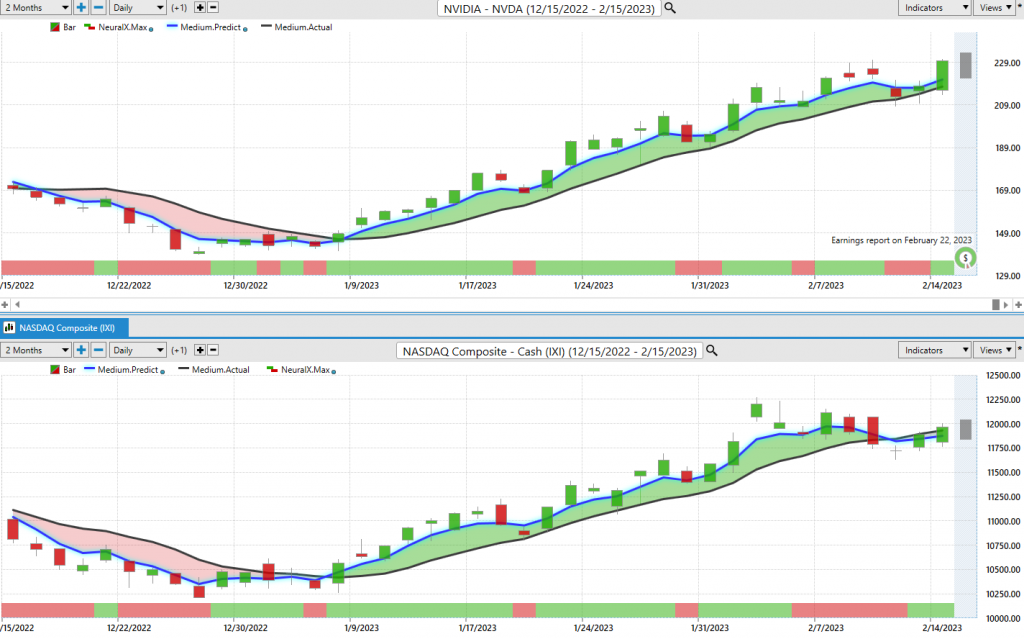1024x639 pixels.
Task: Click the Bar legend icon on NASDAQ chart
Action: [55, 370]
